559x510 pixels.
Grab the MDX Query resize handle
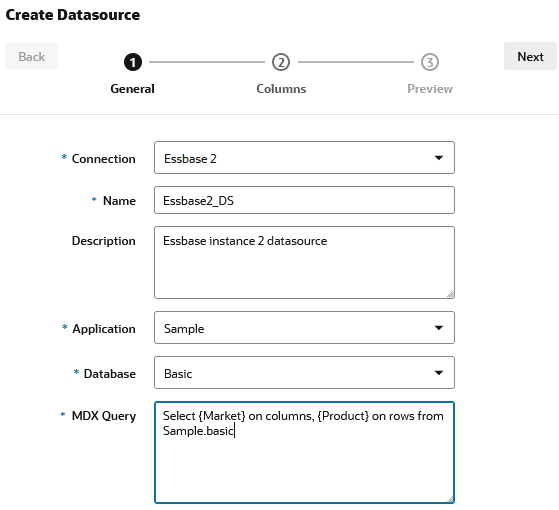pyautogui.click(x=450, y=499)
